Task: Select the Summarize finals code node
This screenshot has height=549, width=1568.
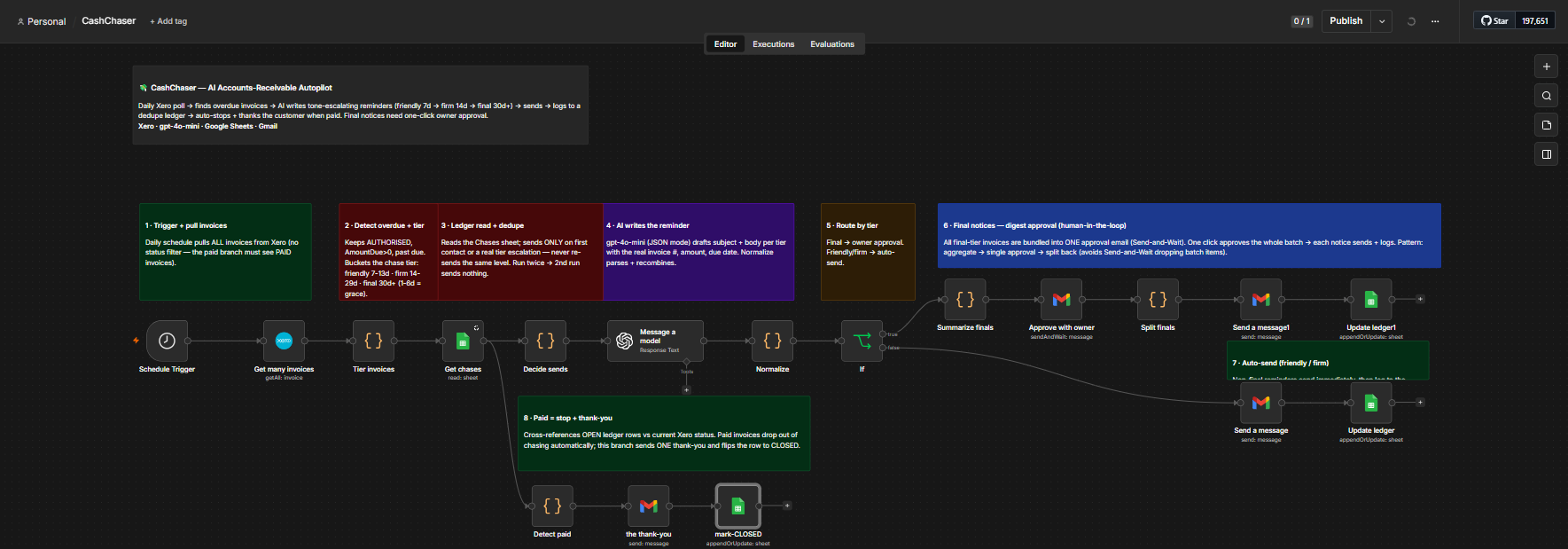Action: click(x=965, y=300)
